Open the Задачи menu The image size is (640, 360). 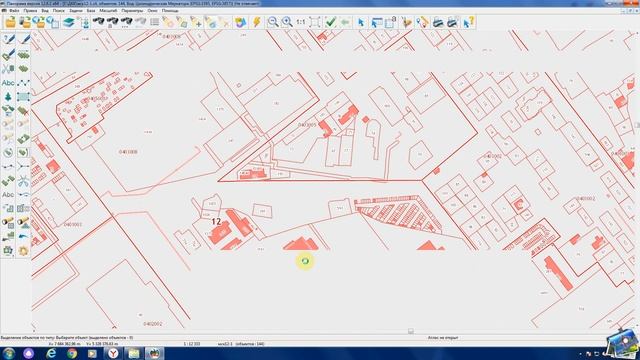(76, 11)
